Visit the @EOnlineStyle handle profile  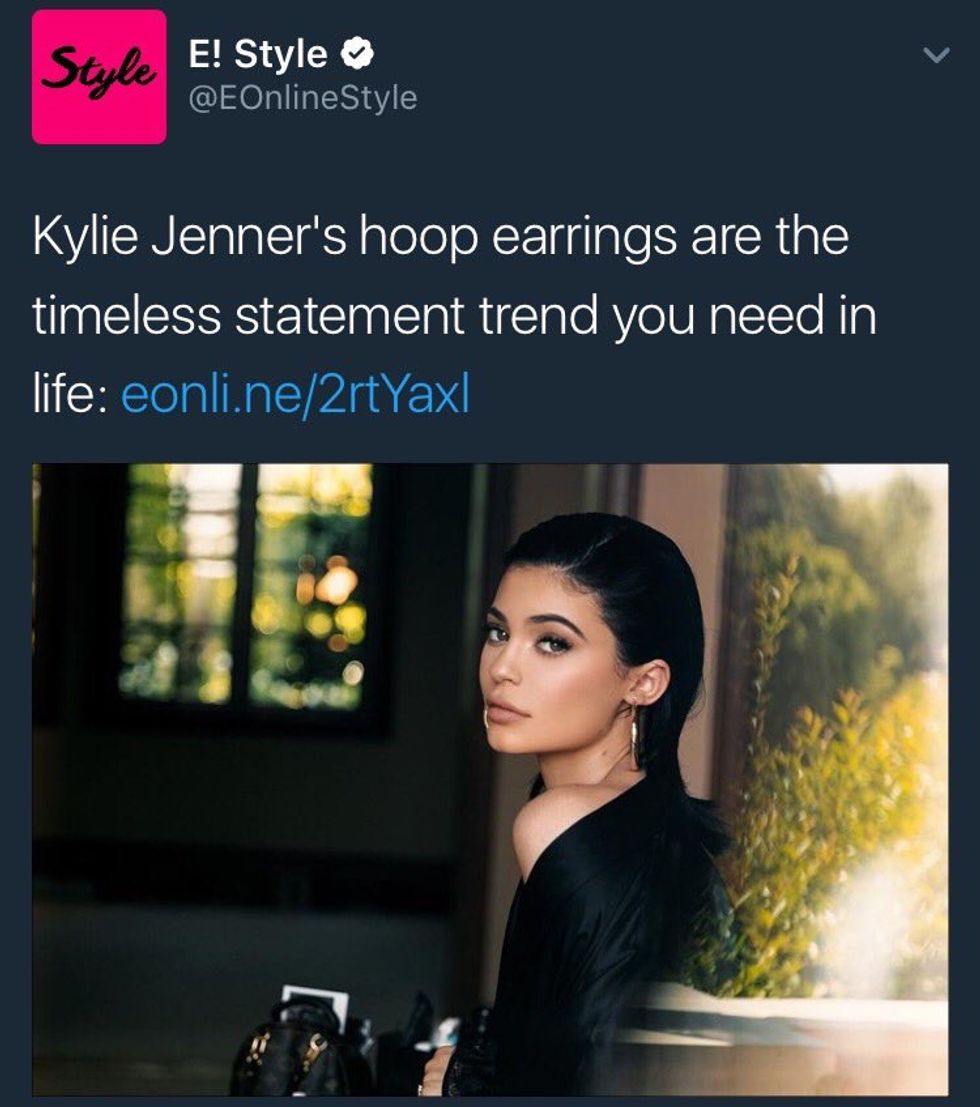point(302,97)
